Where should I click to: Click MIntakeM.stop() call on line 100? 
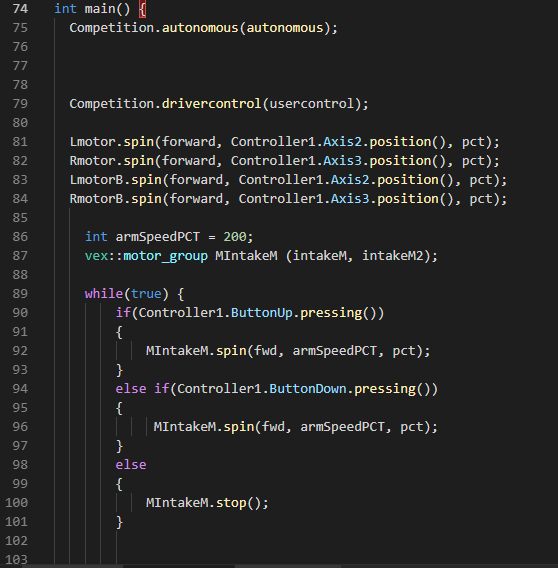point(207,503)
